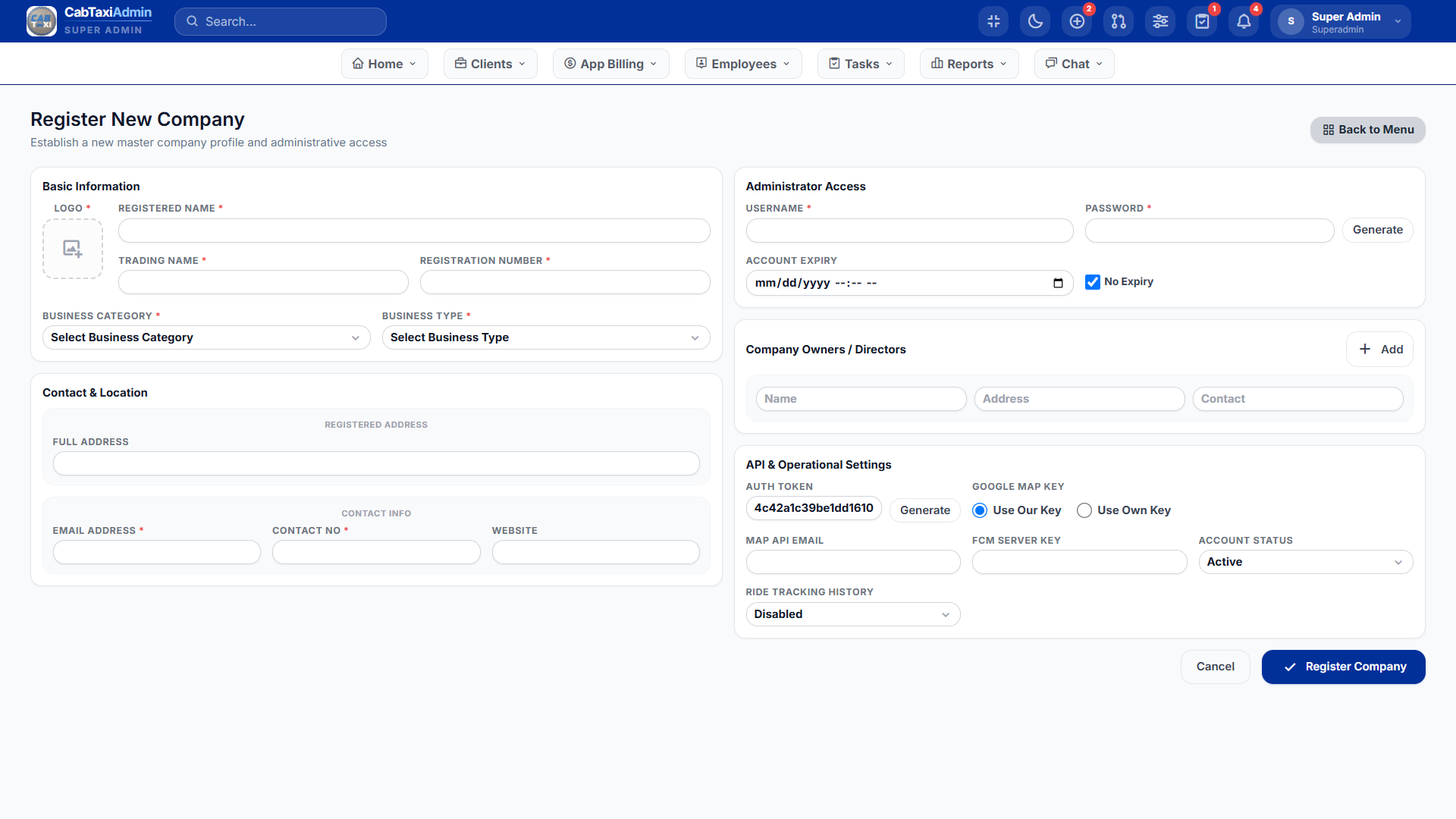Open the Reports menu

[x=969, y=64]
